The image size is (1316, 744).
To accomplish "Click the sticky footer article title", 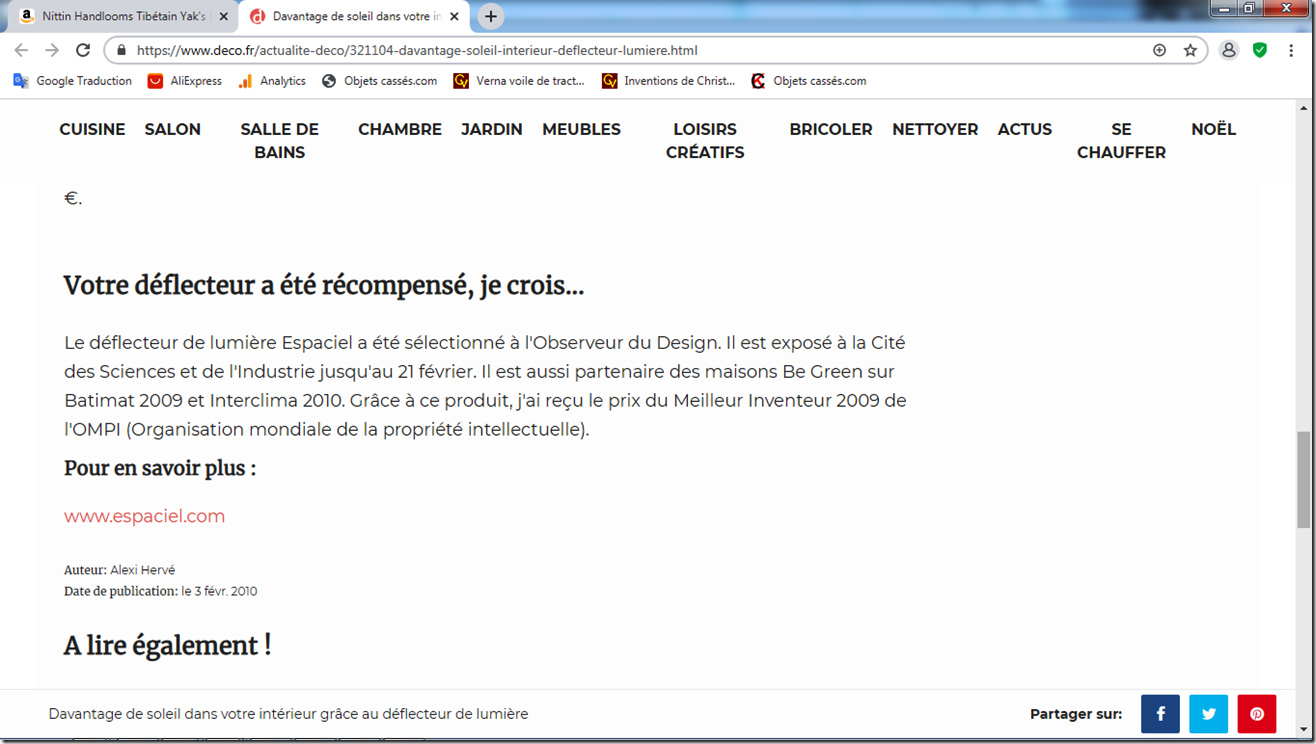I will click(288, 714).
